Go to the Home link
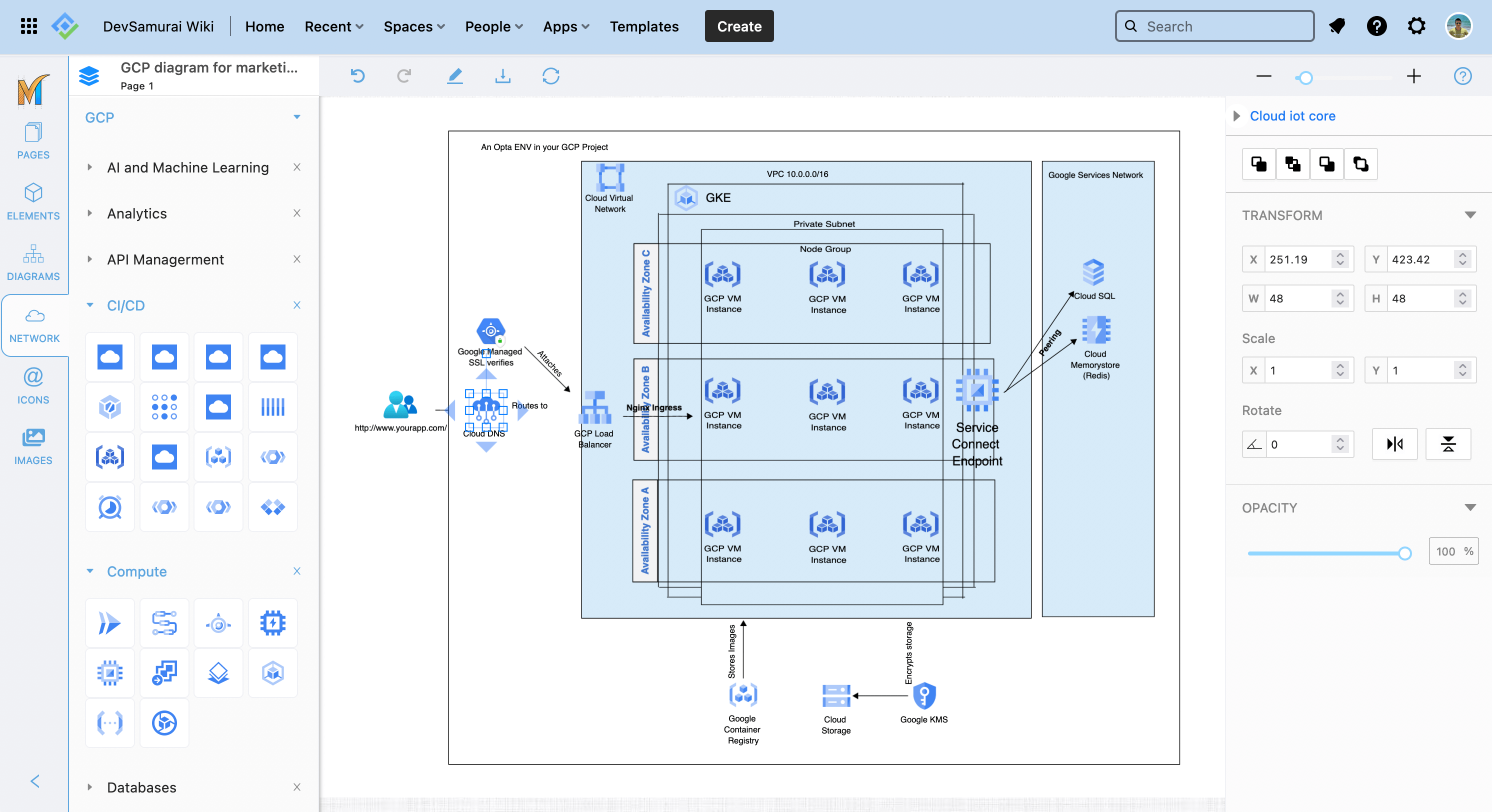Image resolution: width=1492 pixels, height=812 pixels. tap(264, 26)
